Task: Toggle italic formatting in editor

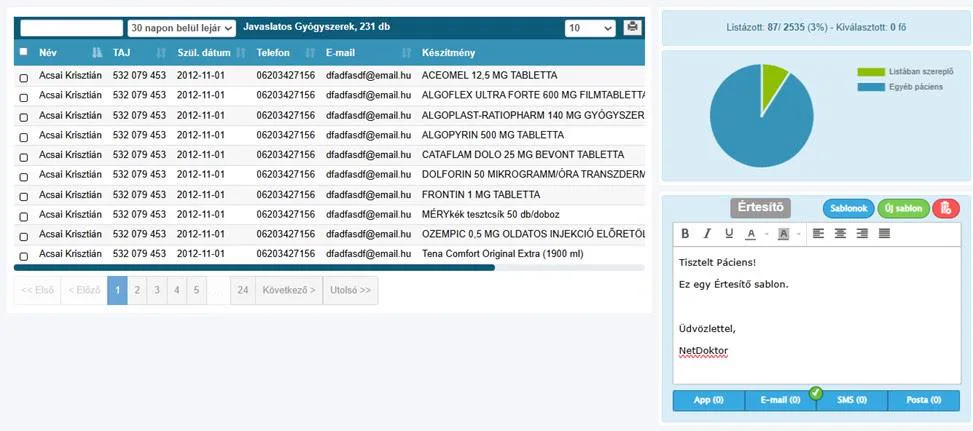Action: (x=707, y=234)
